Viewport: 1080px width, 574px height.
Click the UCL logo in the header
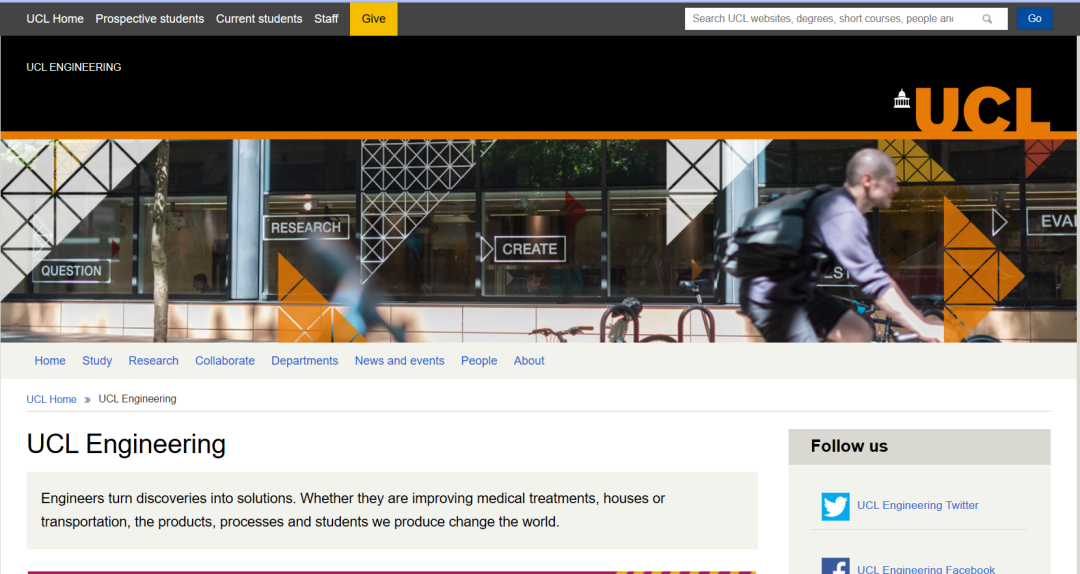coord(972,110)
